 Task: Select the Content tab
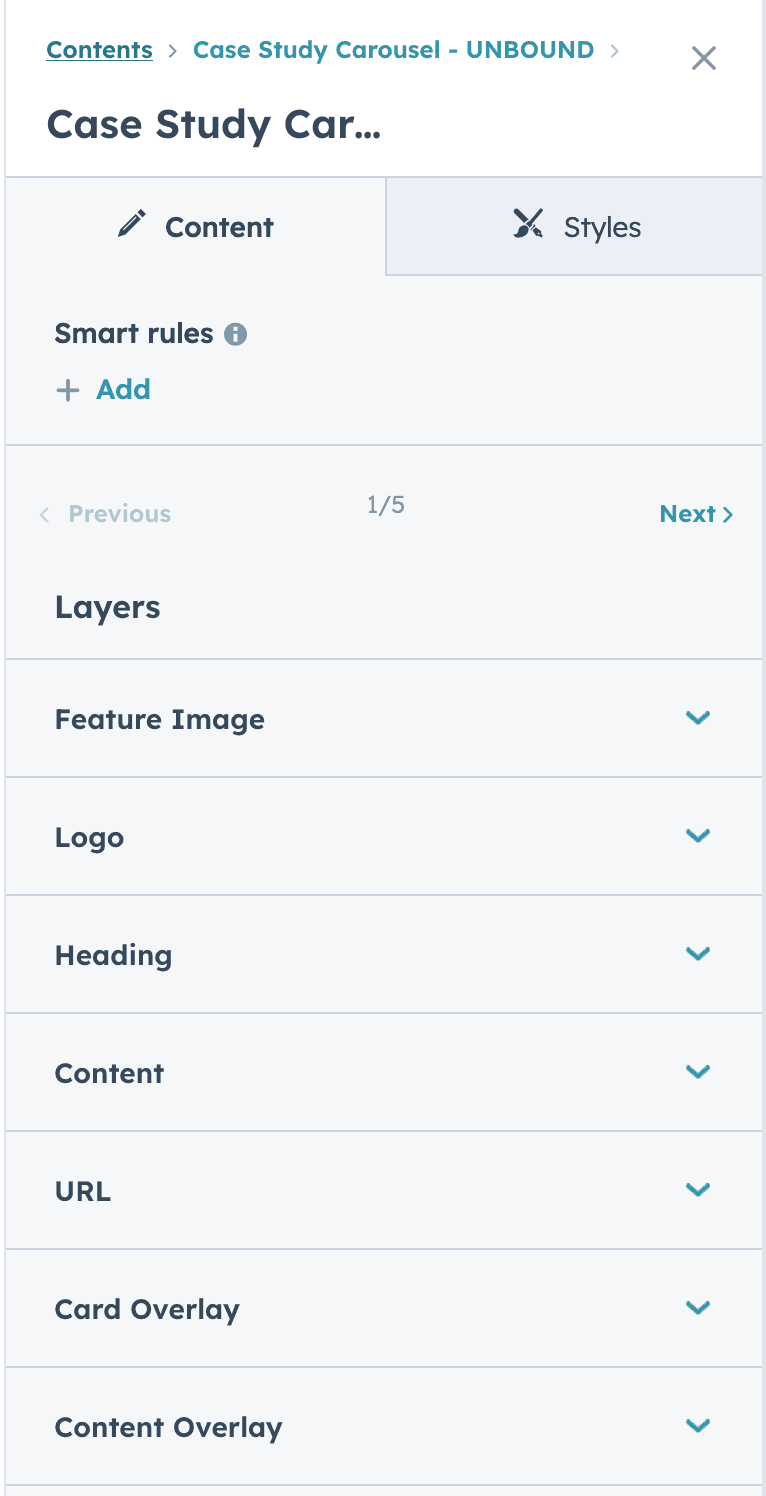point(218,226)
